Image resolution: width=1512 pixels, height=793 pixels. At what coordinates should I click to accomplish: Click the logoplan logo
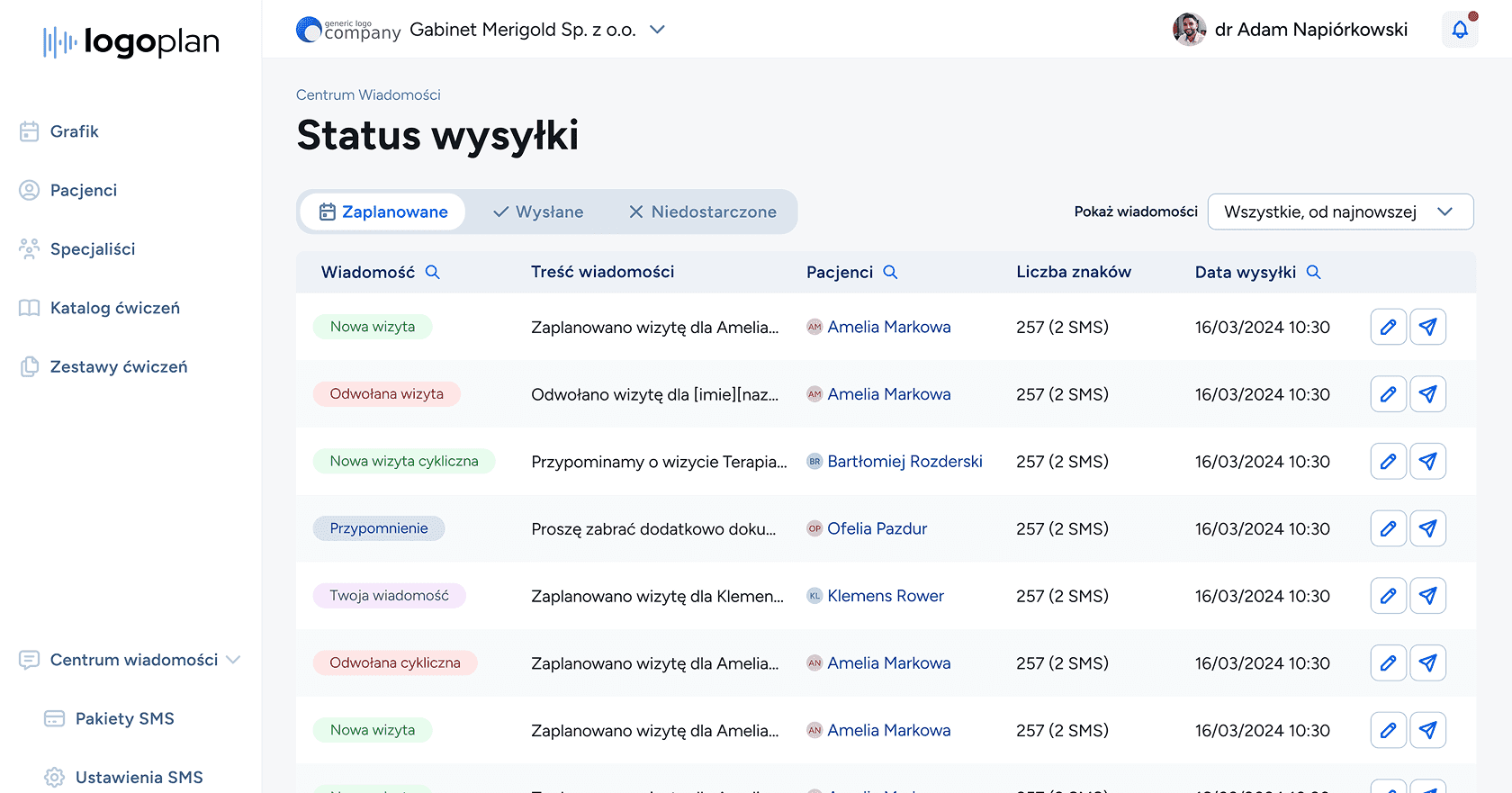point(131,41)
